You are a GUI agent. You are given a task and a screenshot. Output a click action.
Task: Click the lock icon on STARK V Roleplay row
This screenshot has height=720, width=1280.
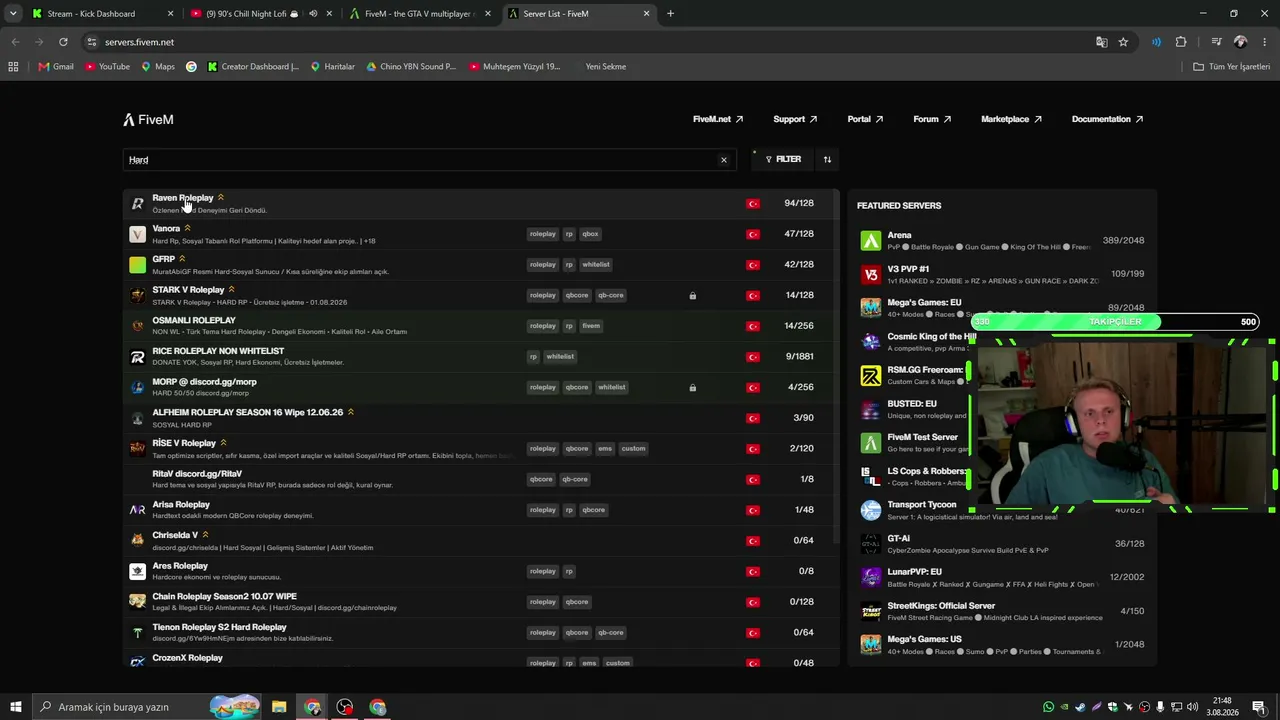692,296
